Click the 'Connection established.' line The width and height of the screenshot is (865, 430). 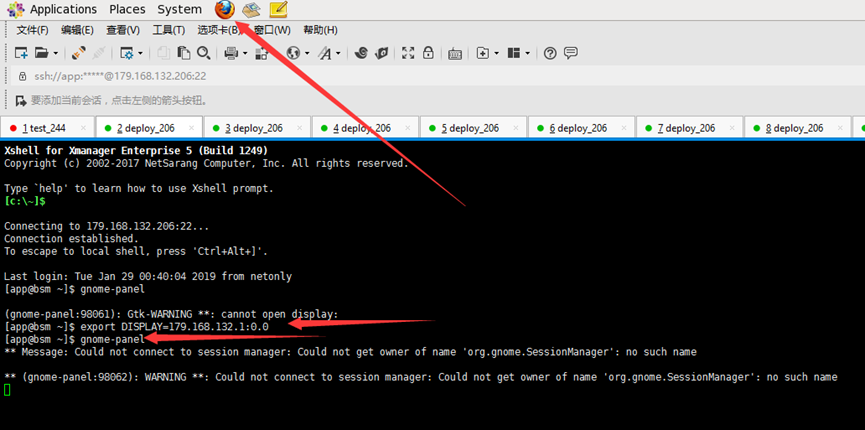coord(72,238)
